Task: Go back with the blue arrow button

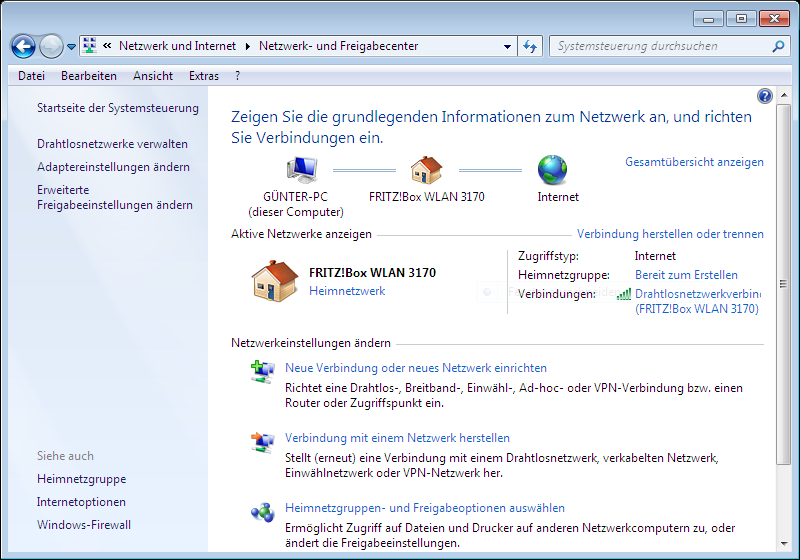Action: pos(23,46)
